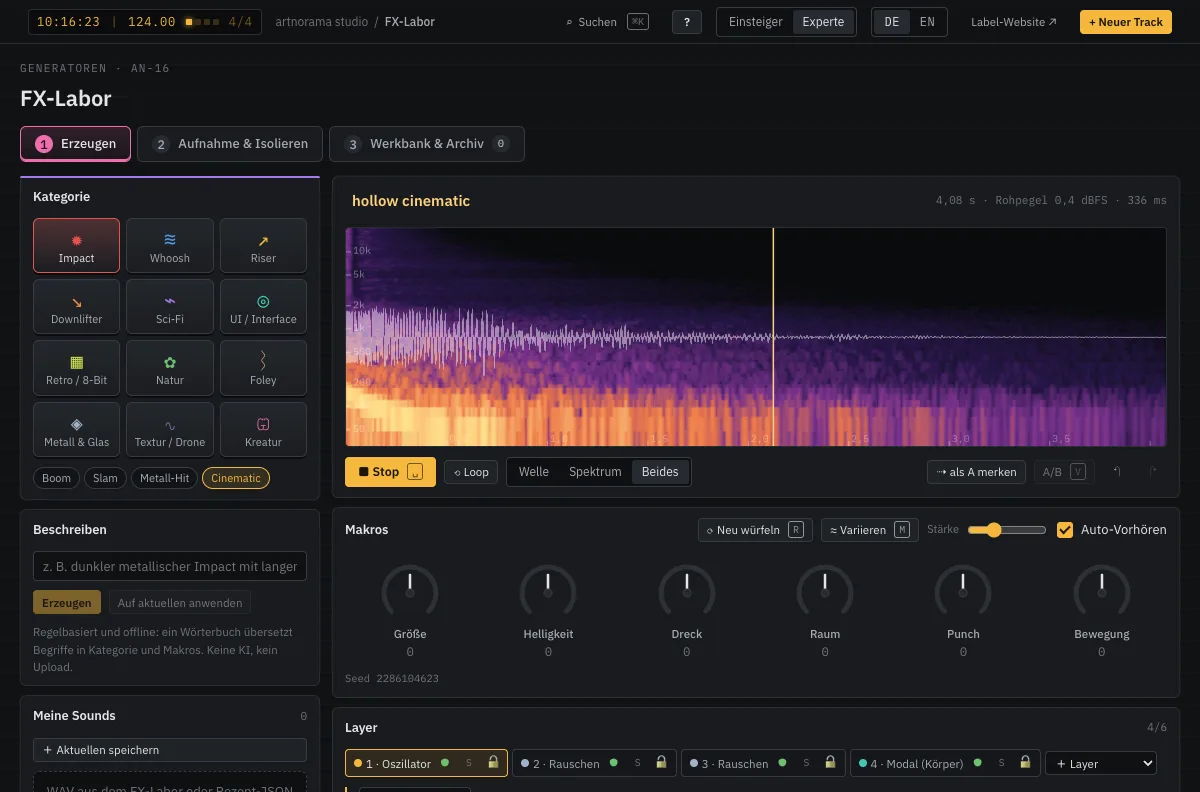Select the Boom subtype chip
This screenshot has width=1200, height=792.
coord(56,478)
